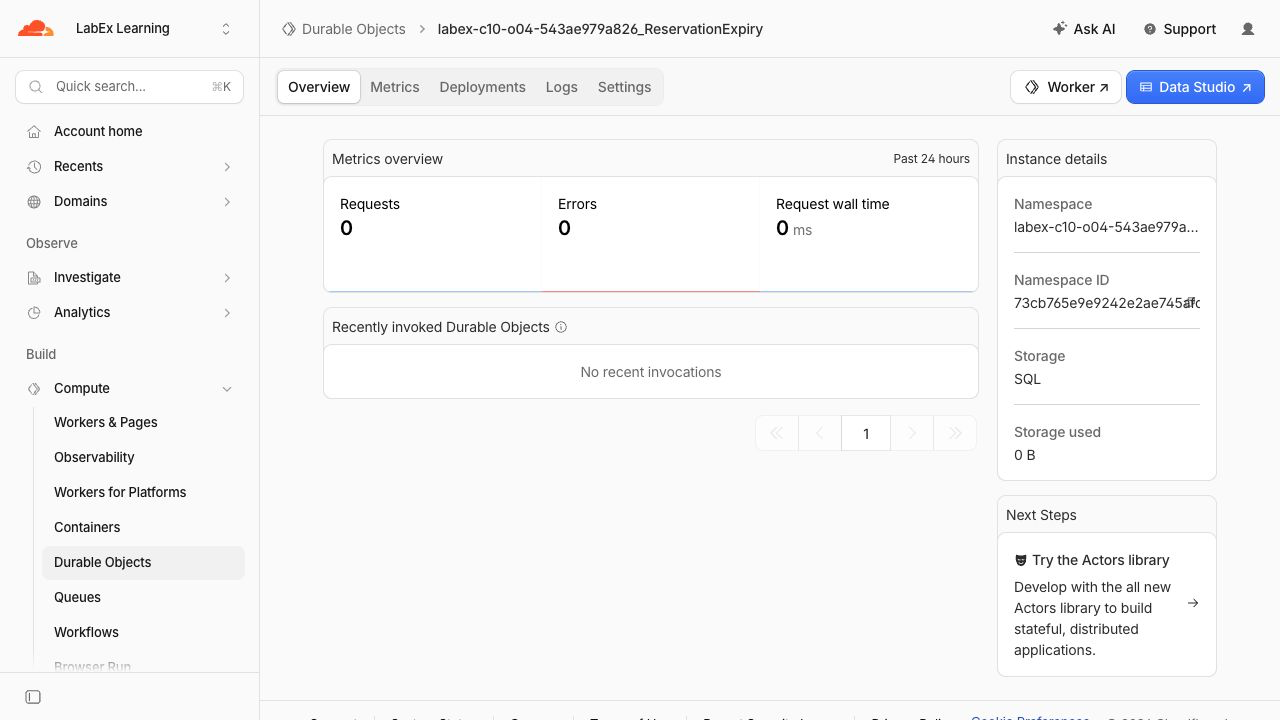This screenshot has width=1280, height=720.
Task: Go to the next page
Action: [911, 433]
